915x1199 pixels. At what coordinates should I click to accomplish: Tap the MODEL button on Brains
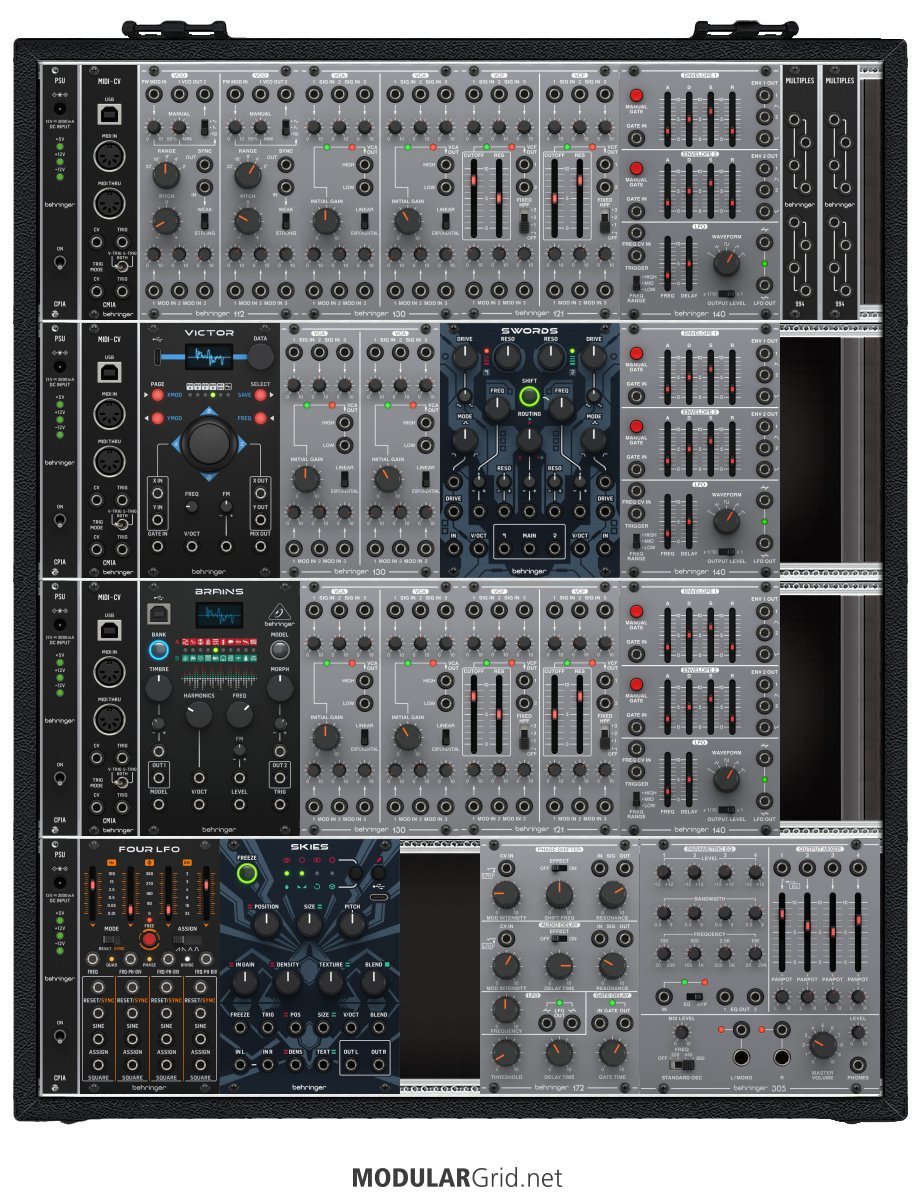(280, 650)
